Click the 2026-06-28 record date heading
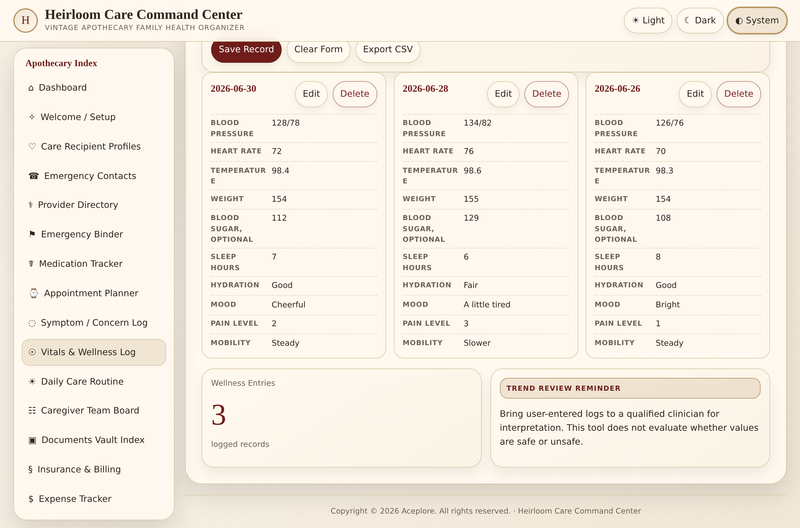Viewport: 800px width, 528px height. [x=425, y=89]
